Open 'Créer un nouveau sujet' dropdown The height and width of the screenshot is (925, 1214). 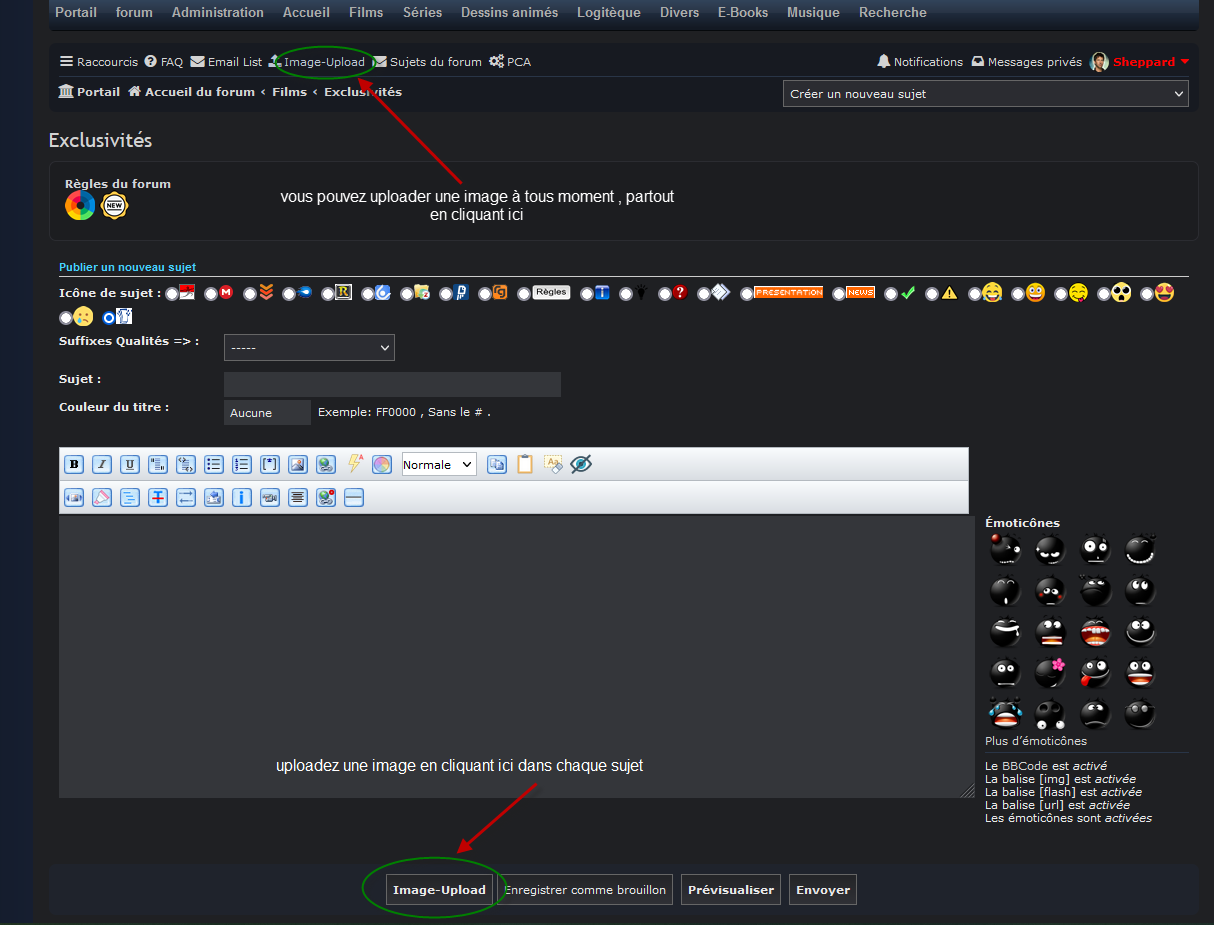[x=985, y=94]
